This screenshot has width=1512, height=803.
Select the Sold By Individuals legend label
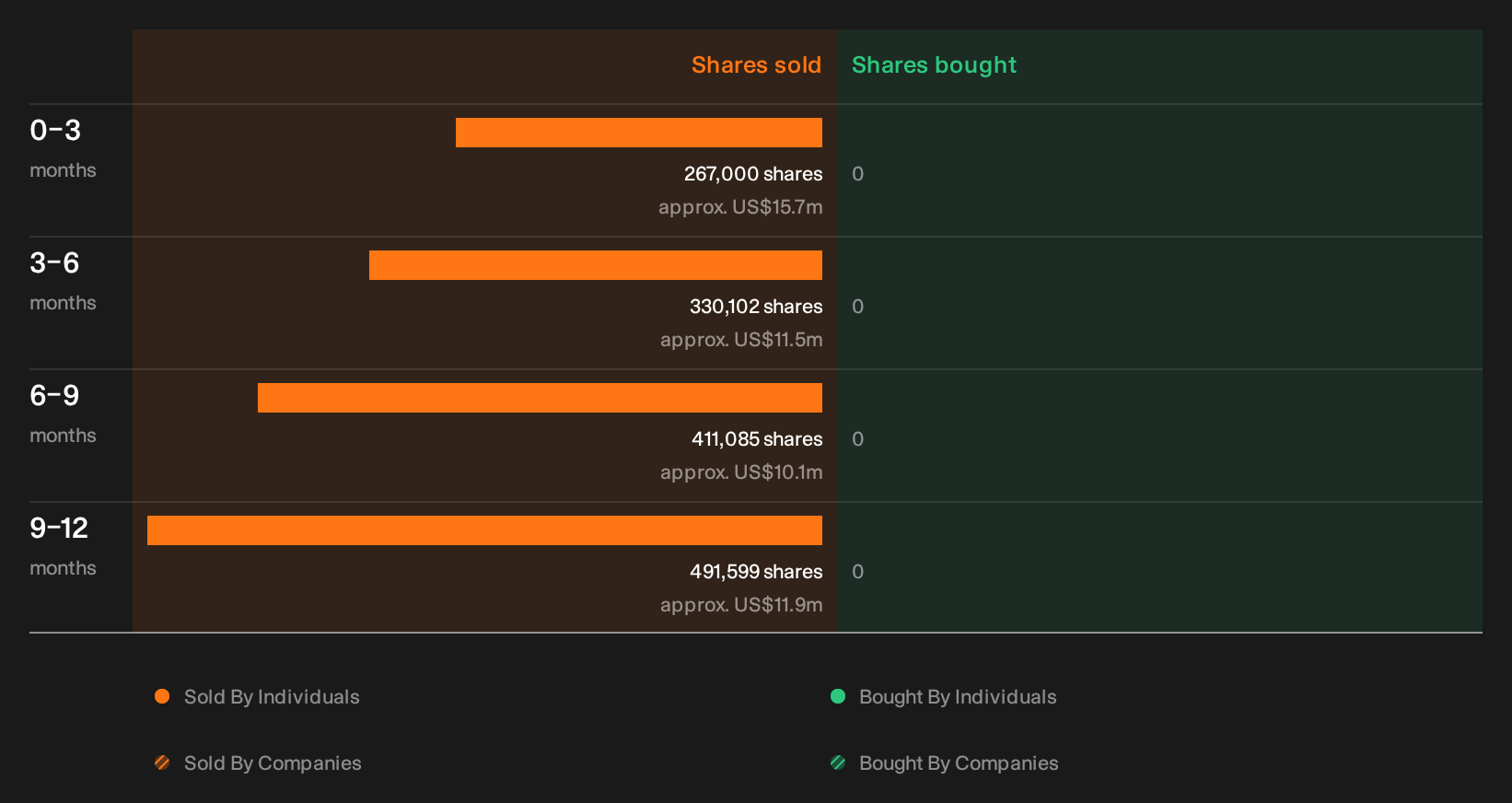(272, 697)
